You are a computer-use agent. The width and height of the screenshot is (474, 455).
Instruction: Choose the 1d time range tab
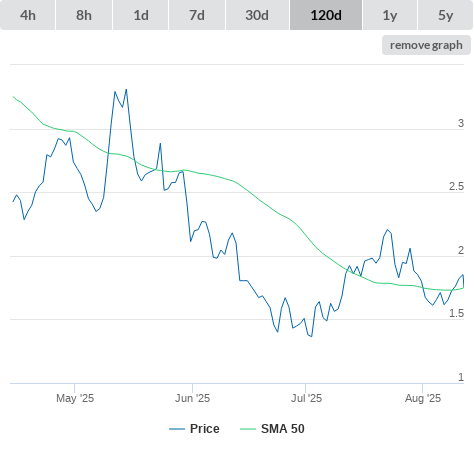[141, 15]
